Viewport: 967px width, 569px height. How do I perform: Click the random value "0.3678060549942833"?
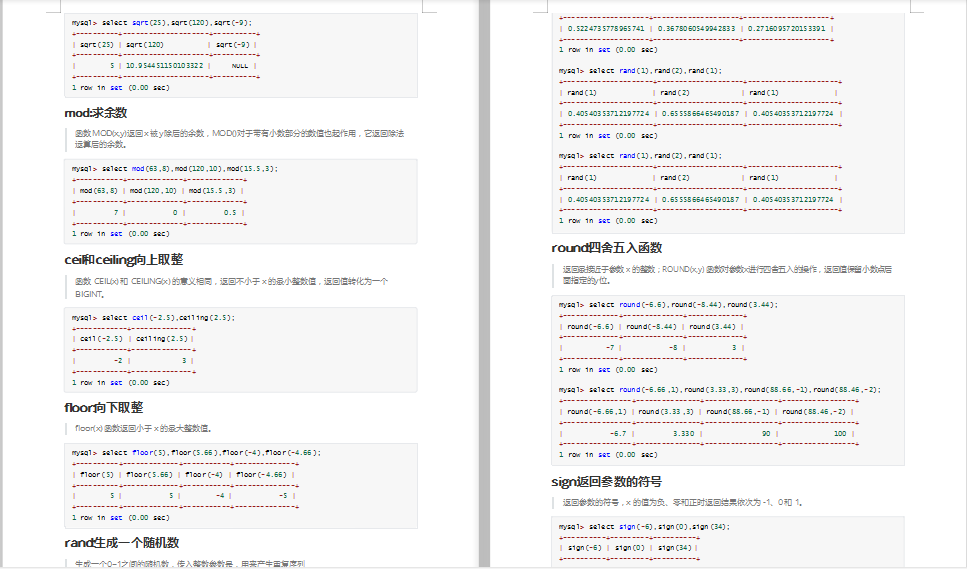696,28
